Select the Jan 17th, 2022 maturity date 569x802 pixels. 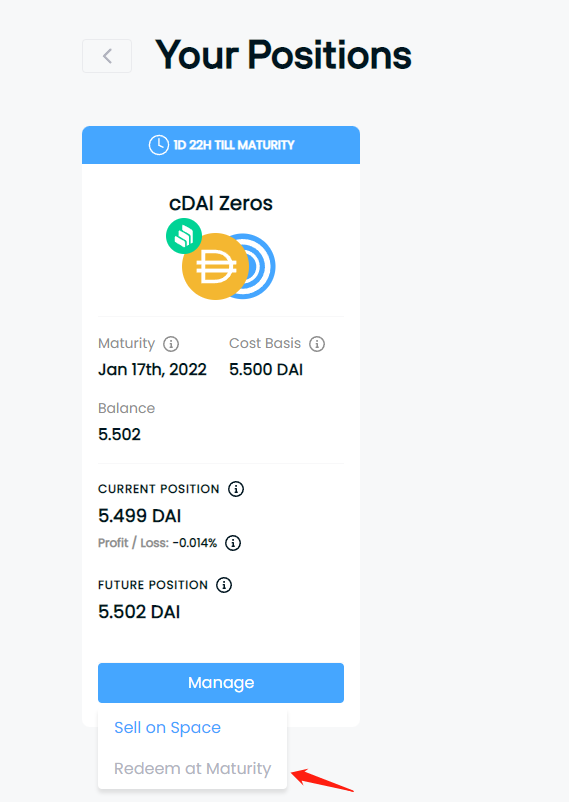point(152,369)
